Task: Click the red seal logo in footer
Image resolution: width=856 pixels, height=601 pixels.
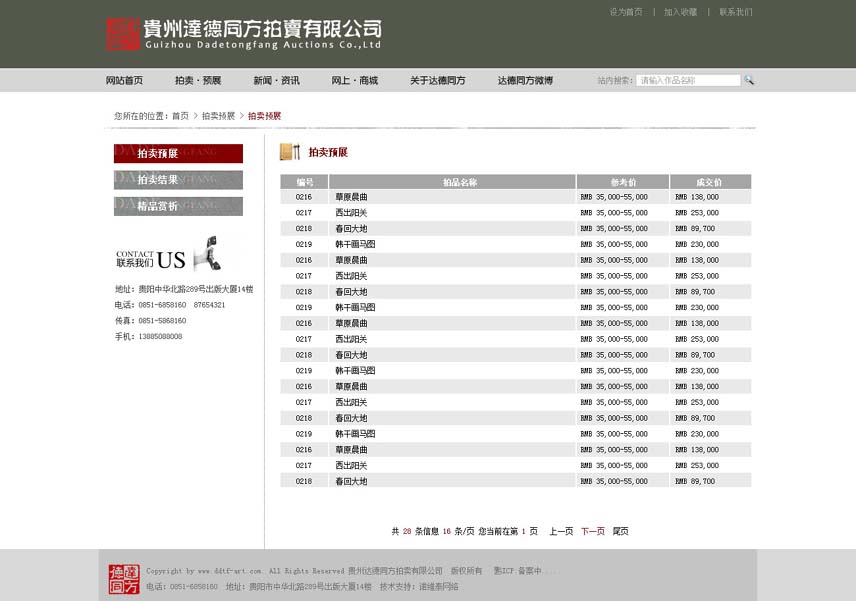Action: click(124, 579)
